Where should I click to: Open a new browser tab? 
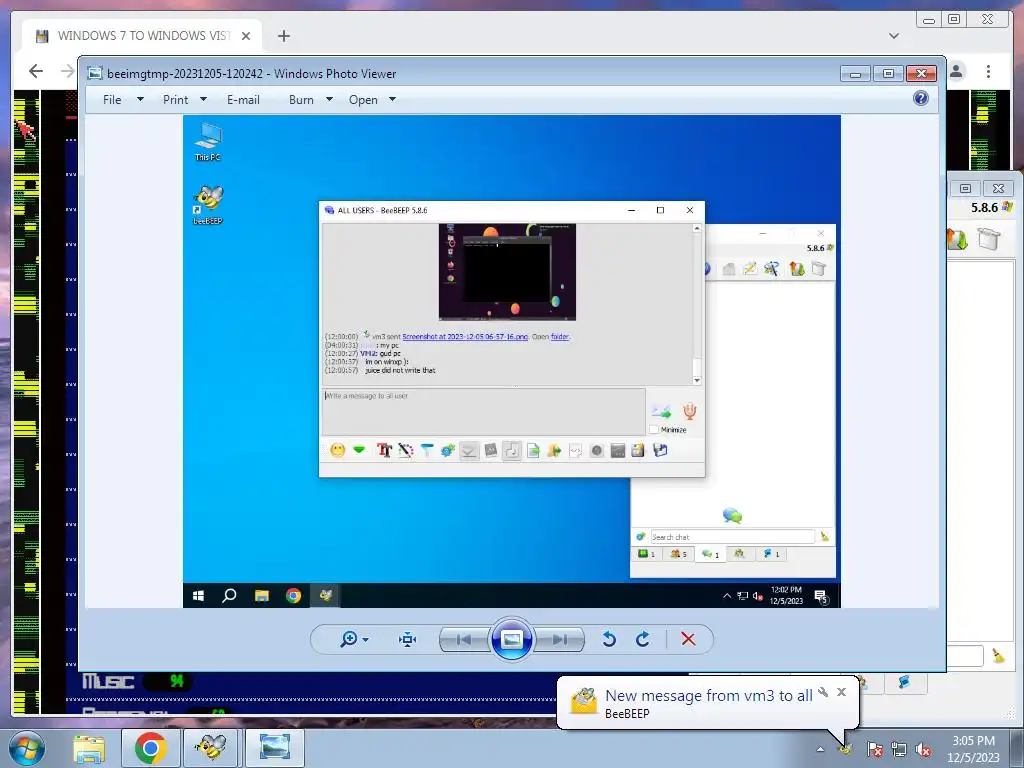(283, 36)
